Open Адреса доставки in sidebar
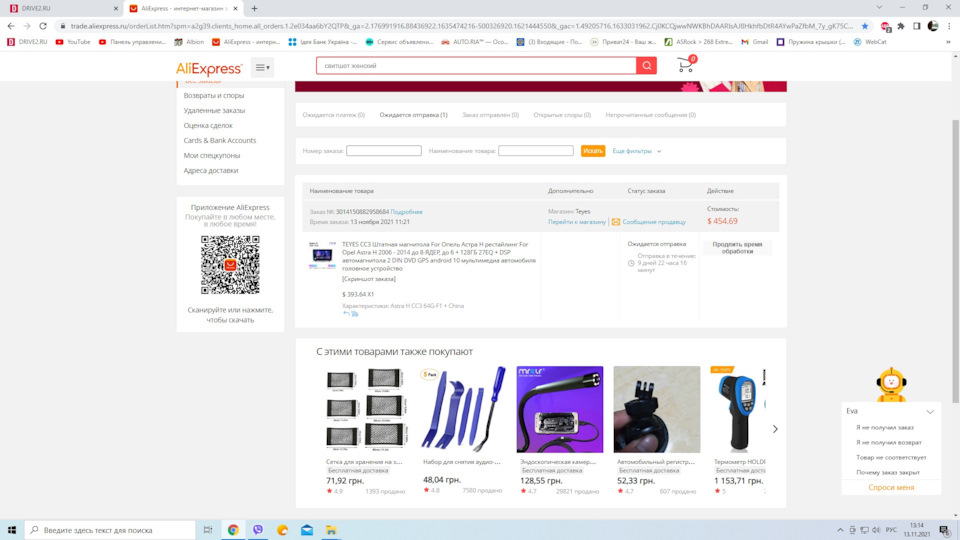The height and width of the screenshot is (540, 960). click(x=211, y=170)
